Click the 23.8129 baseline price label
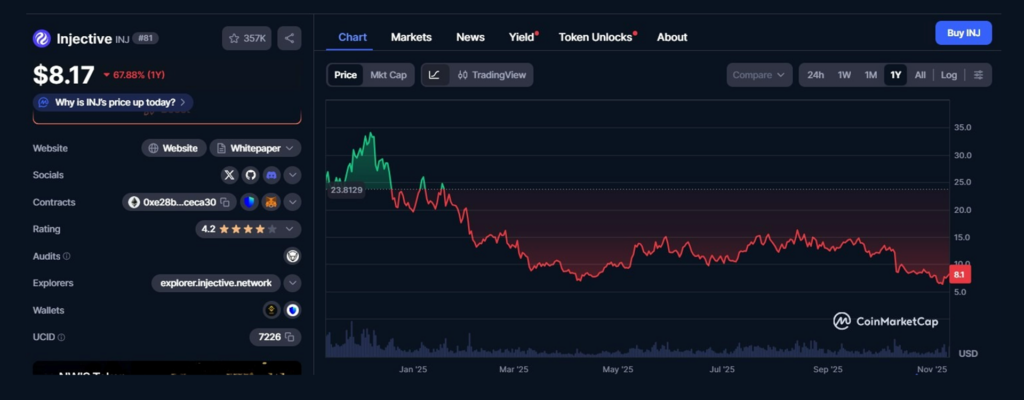This screenshot has height=400, width=1024. pos(346,190)
